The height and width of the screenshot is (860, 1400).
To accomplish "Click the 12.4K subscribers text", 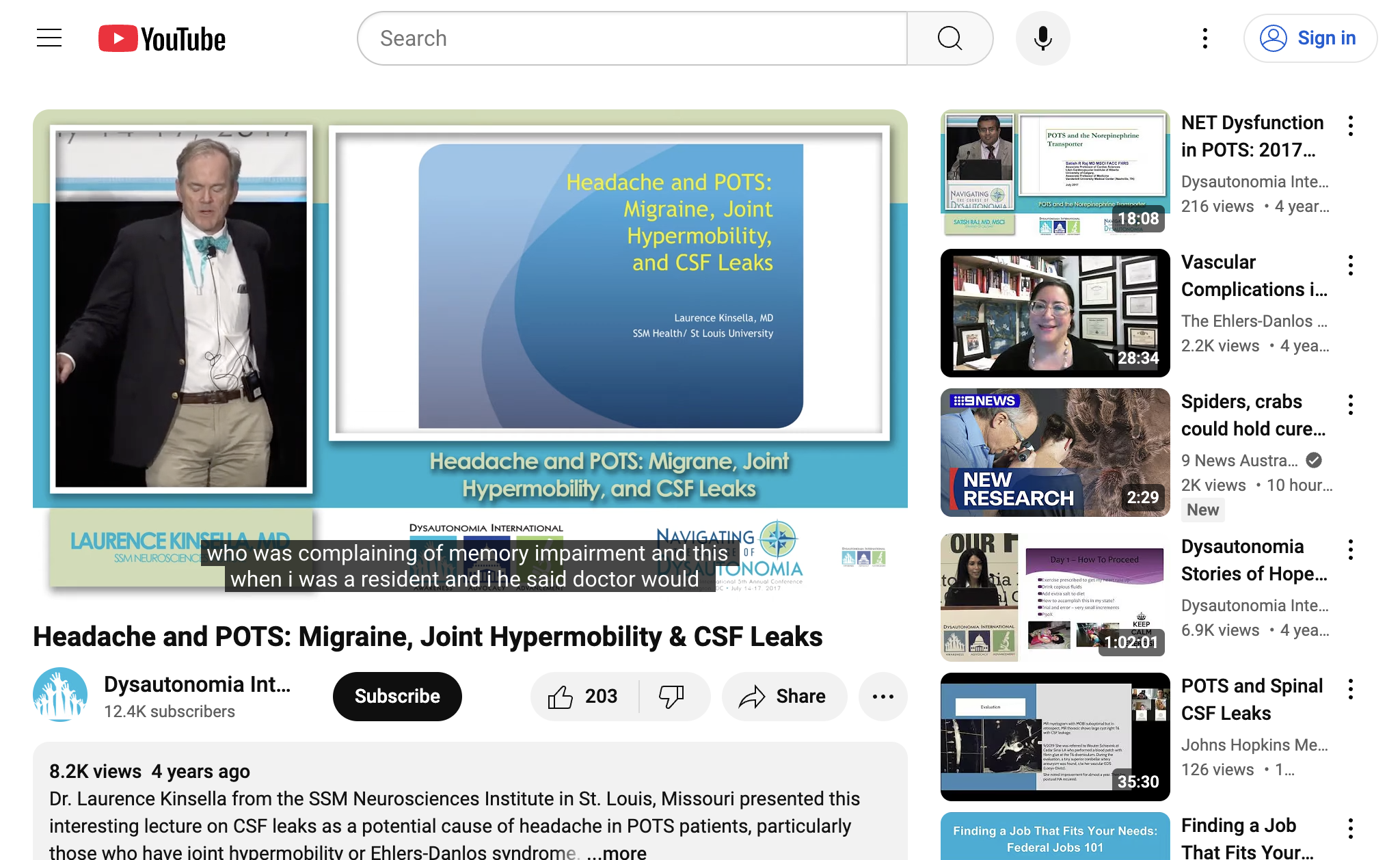I will 170,712.
